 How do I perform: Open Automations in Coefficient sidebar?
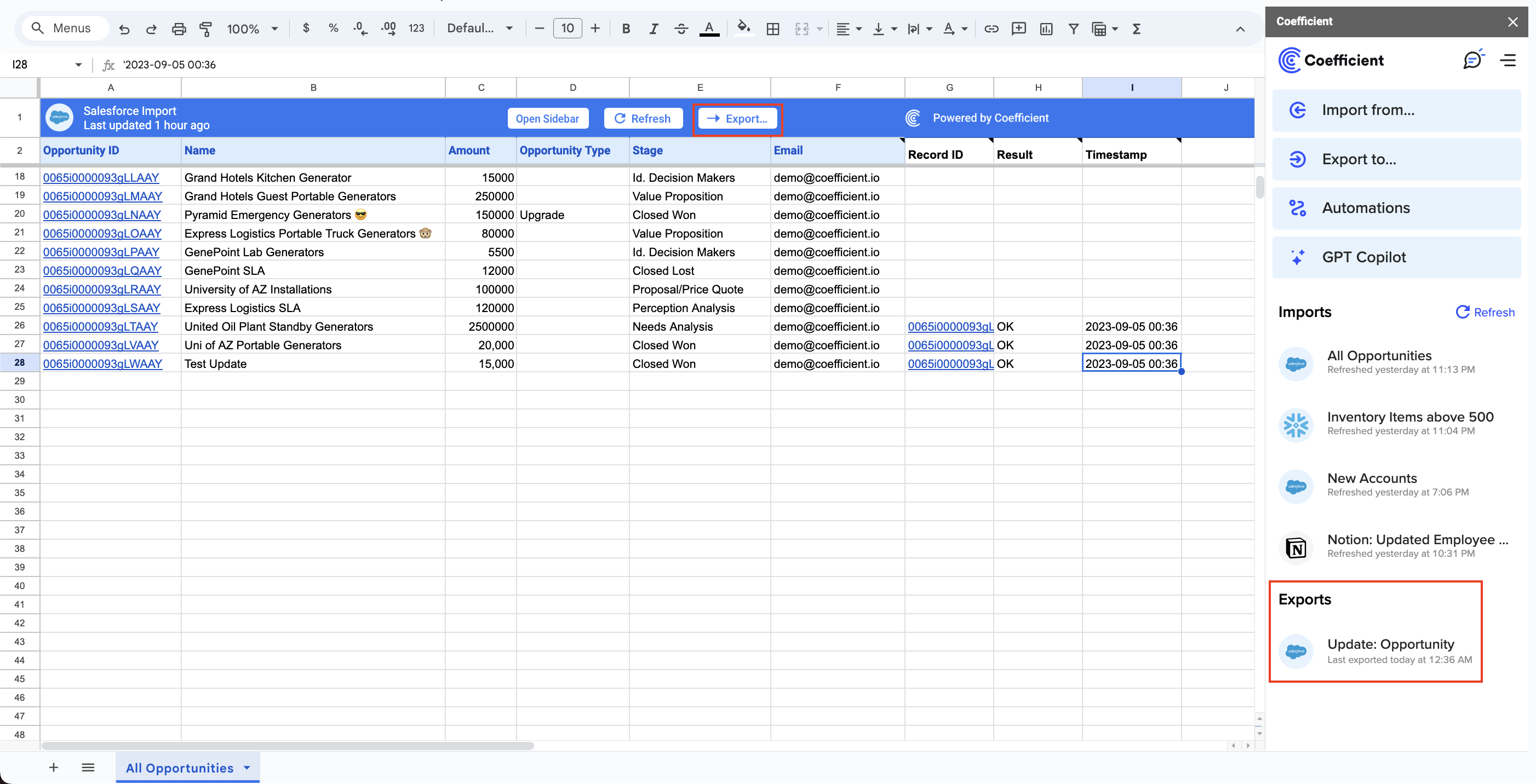(x=1396, y=208)
